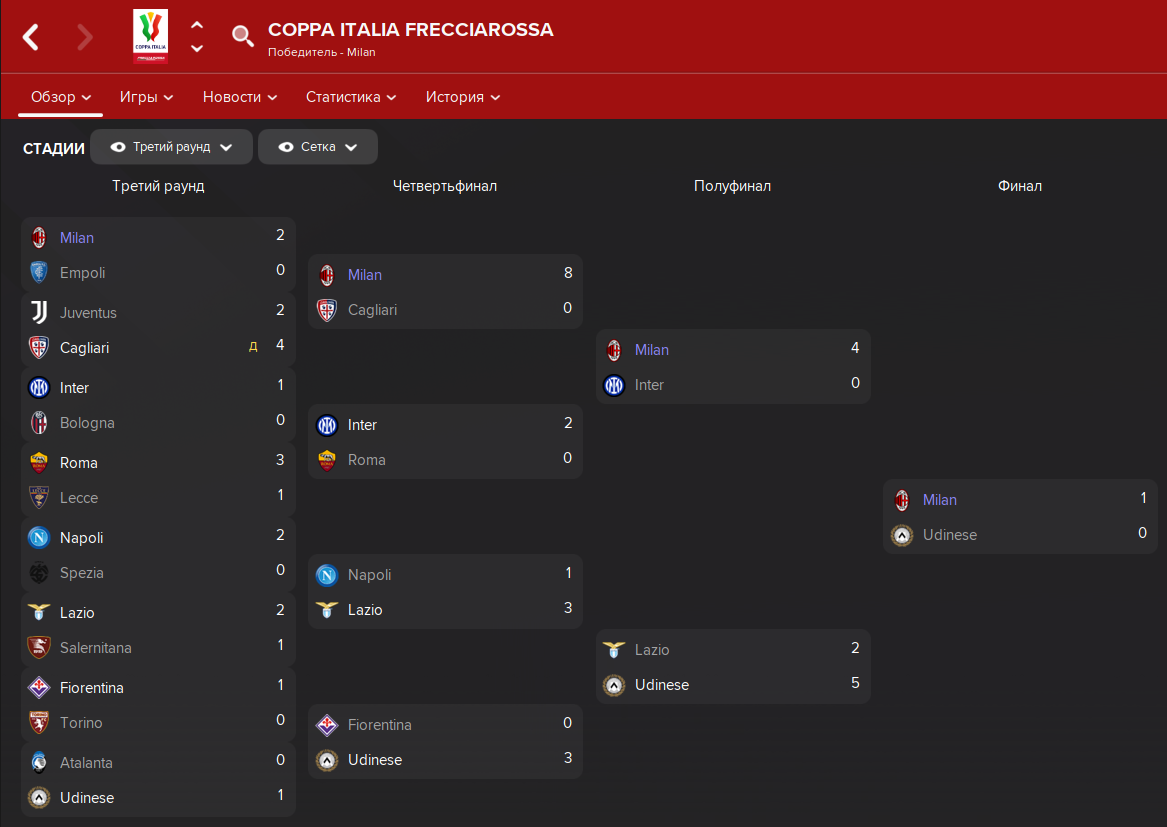This screenshot has height=827, width=1167.
Task: Click Udinese badge in the final
Action: [x=902, y=535]
